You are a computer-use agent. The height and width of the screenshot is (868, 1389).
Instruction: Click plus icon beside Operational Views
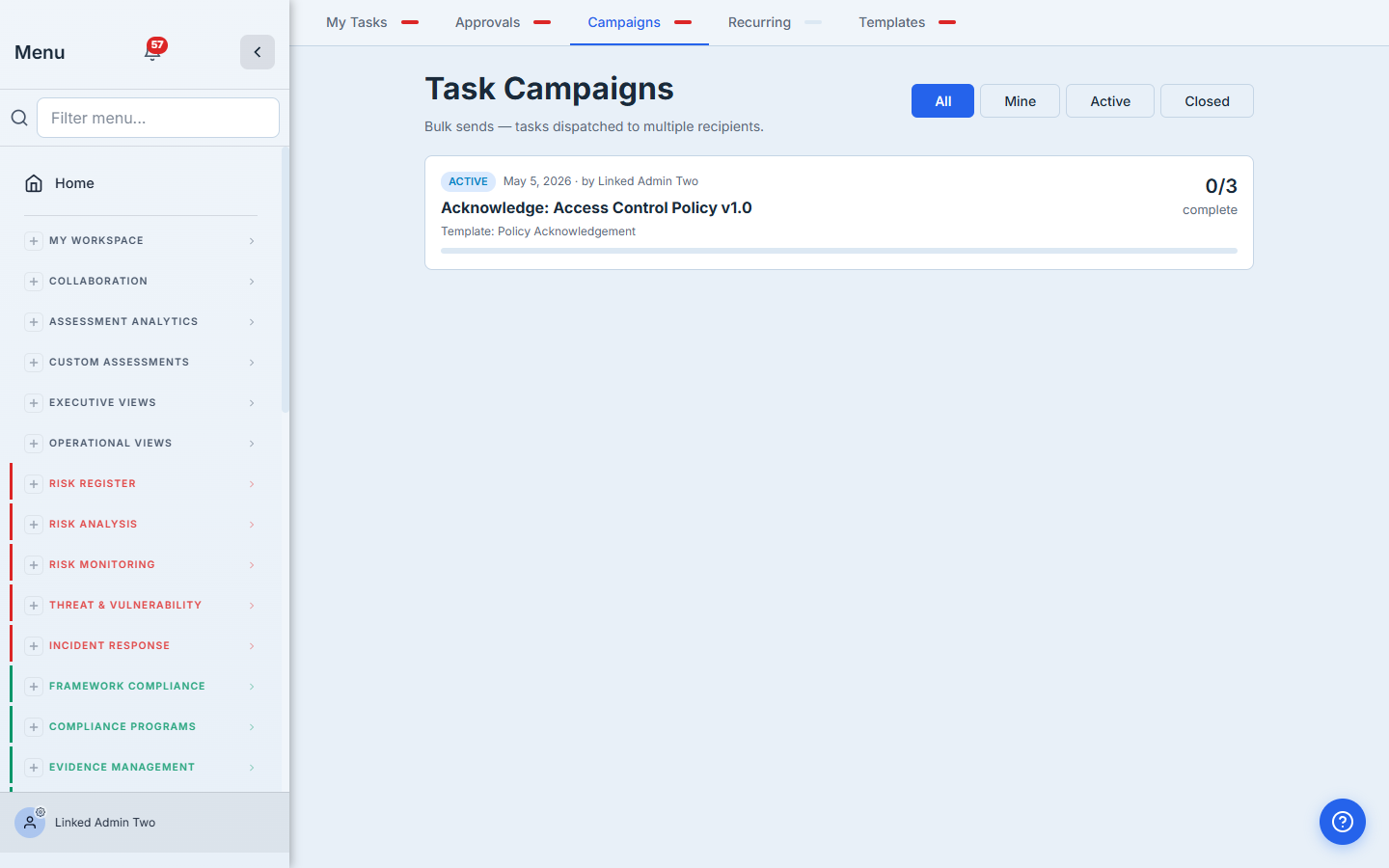[x=34, y=444]
